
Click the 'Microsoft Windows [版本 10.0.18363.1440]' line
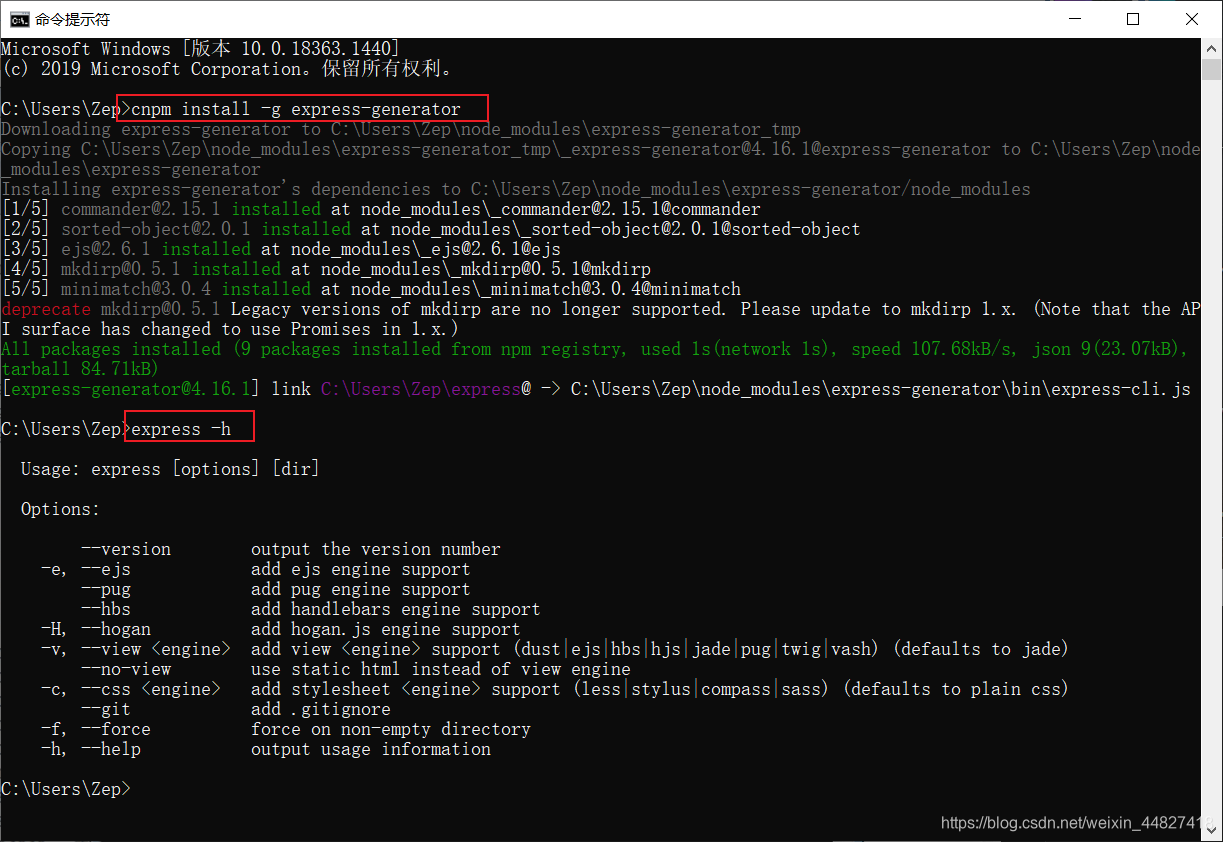coord(201,49)
